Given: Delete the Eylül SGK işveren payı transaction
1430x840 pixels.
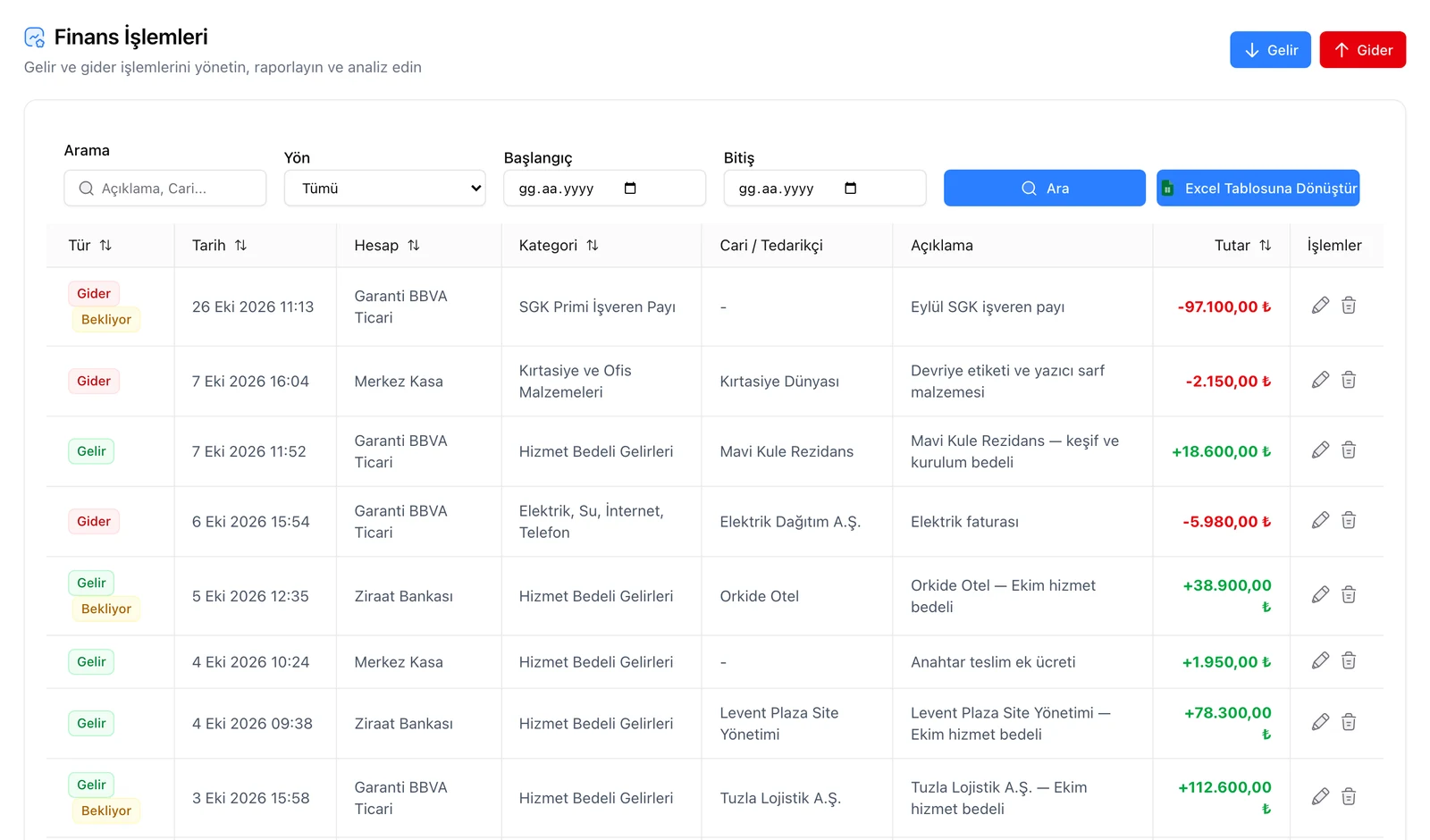Looking at the screenshot, I should [x=1349, y=306].
